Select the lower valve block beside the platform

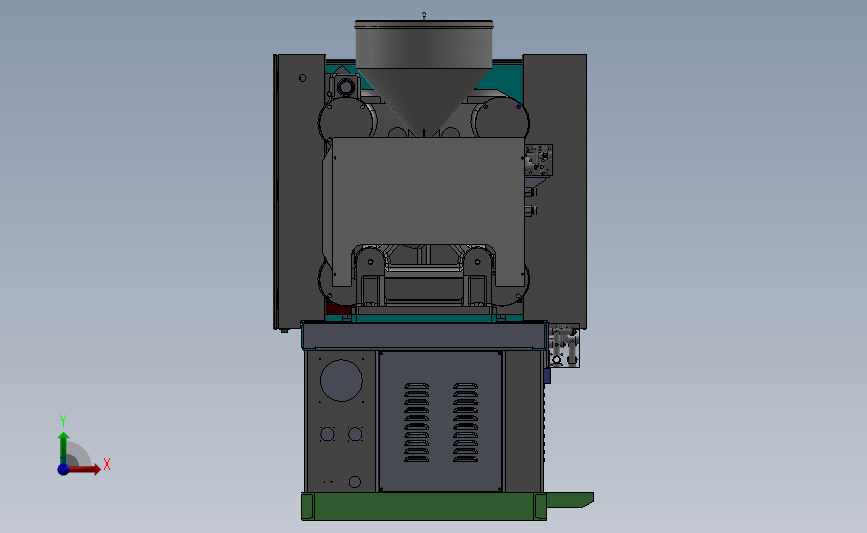(x=564, y=346)
